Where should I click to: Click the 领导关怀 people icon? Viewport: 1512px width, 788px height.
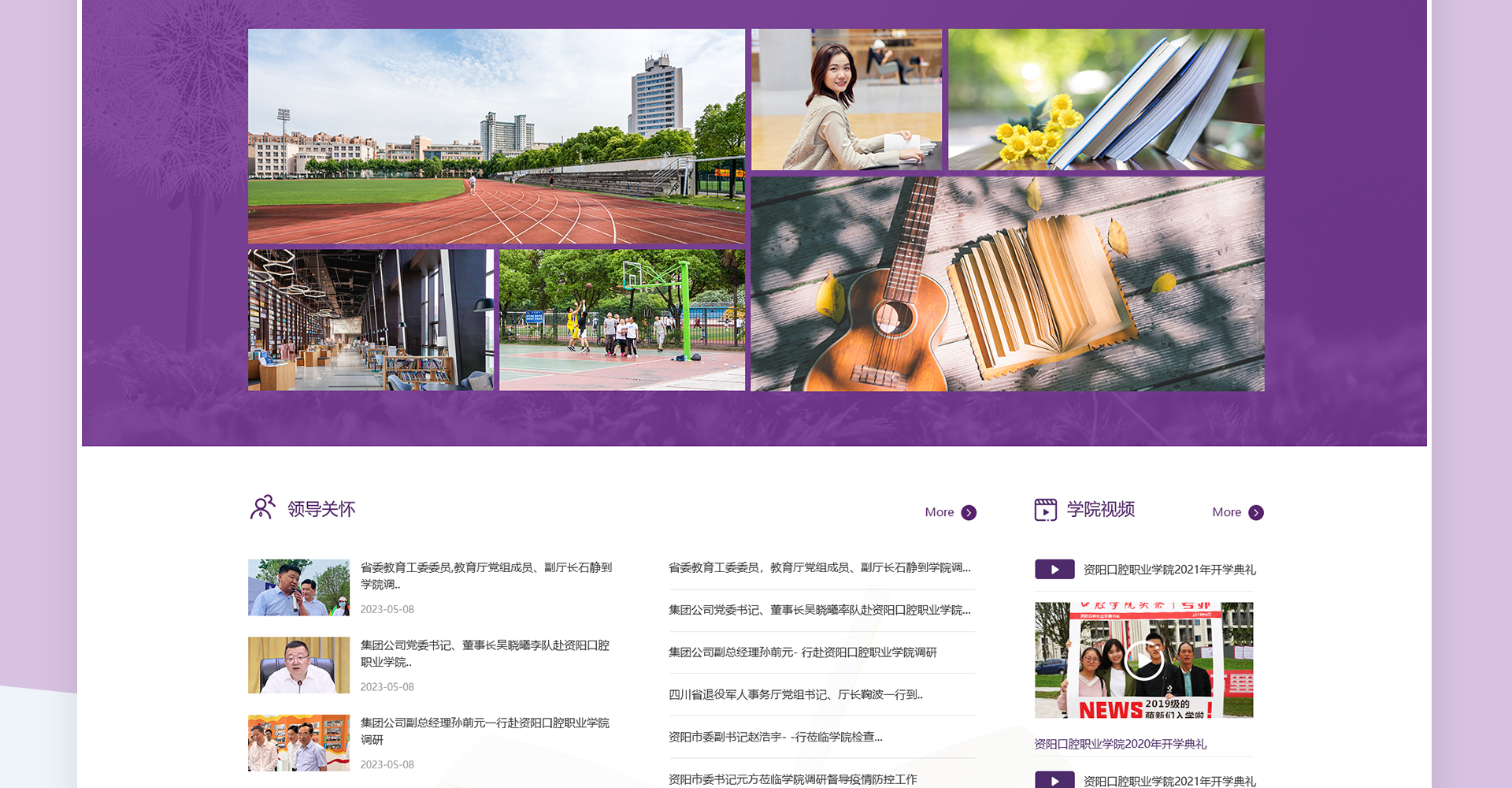262,508
